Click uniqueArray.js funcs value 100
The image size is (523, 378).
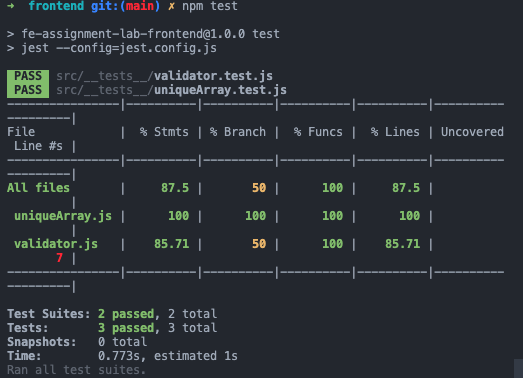[x=332, y=216]
